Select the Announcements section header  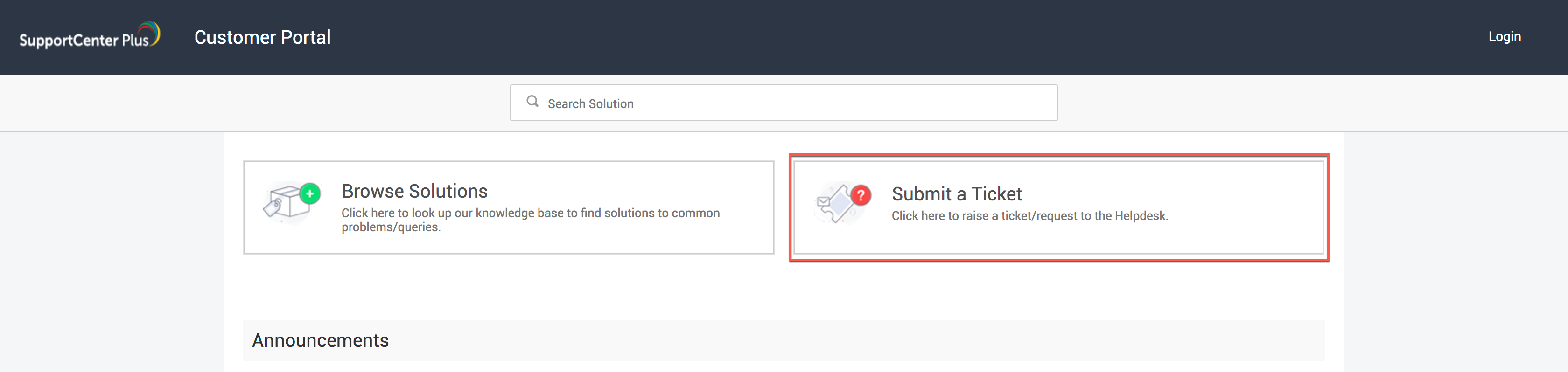point(320,340)
